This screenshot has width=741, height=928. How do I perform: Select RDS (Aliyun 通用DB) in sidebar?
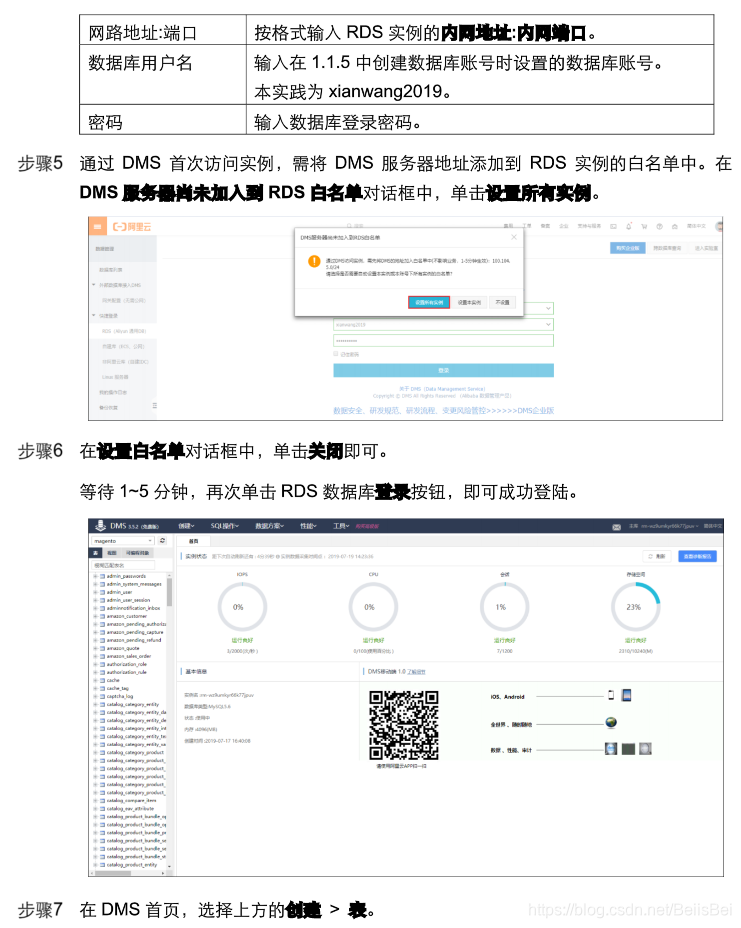(124, 331)
